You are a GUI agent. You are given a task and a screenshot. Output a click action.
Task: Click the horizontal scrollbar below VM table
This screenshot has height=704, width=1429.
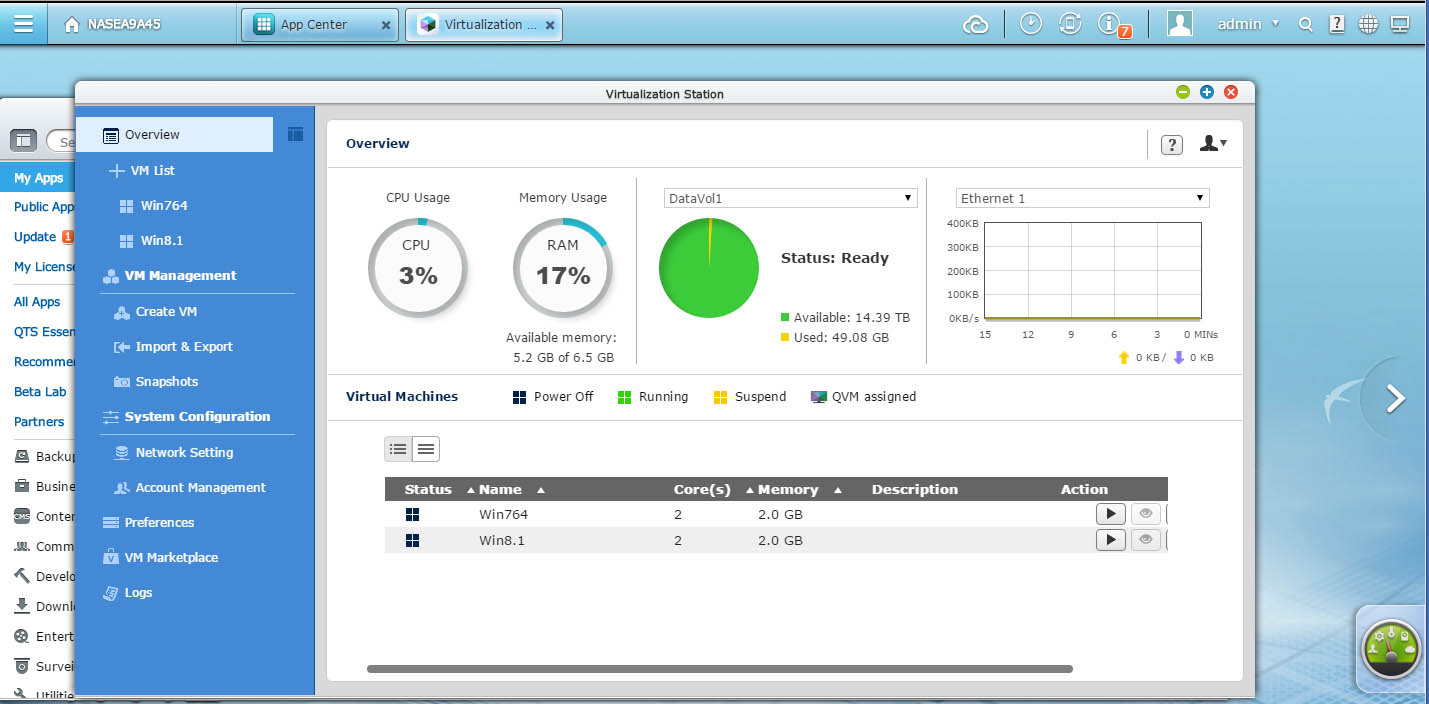(719, 668)
